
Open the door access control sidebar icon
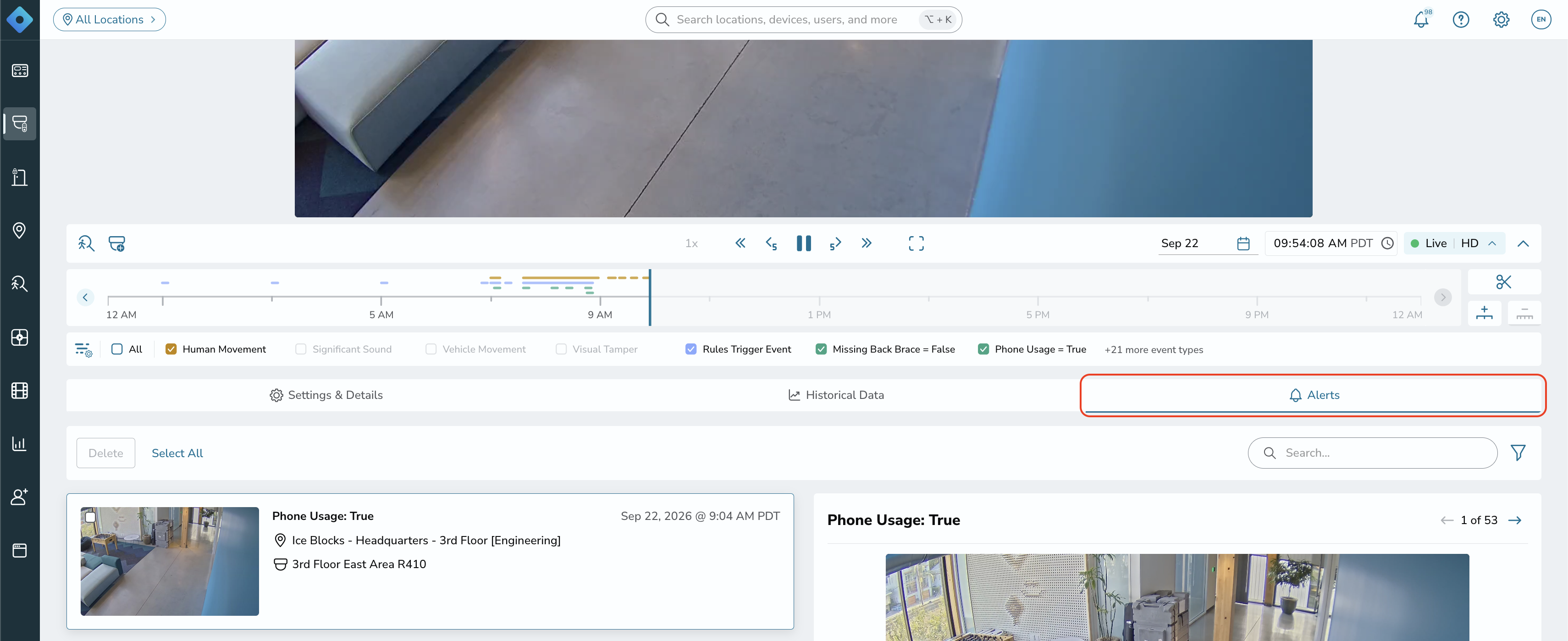click(19, 177)
